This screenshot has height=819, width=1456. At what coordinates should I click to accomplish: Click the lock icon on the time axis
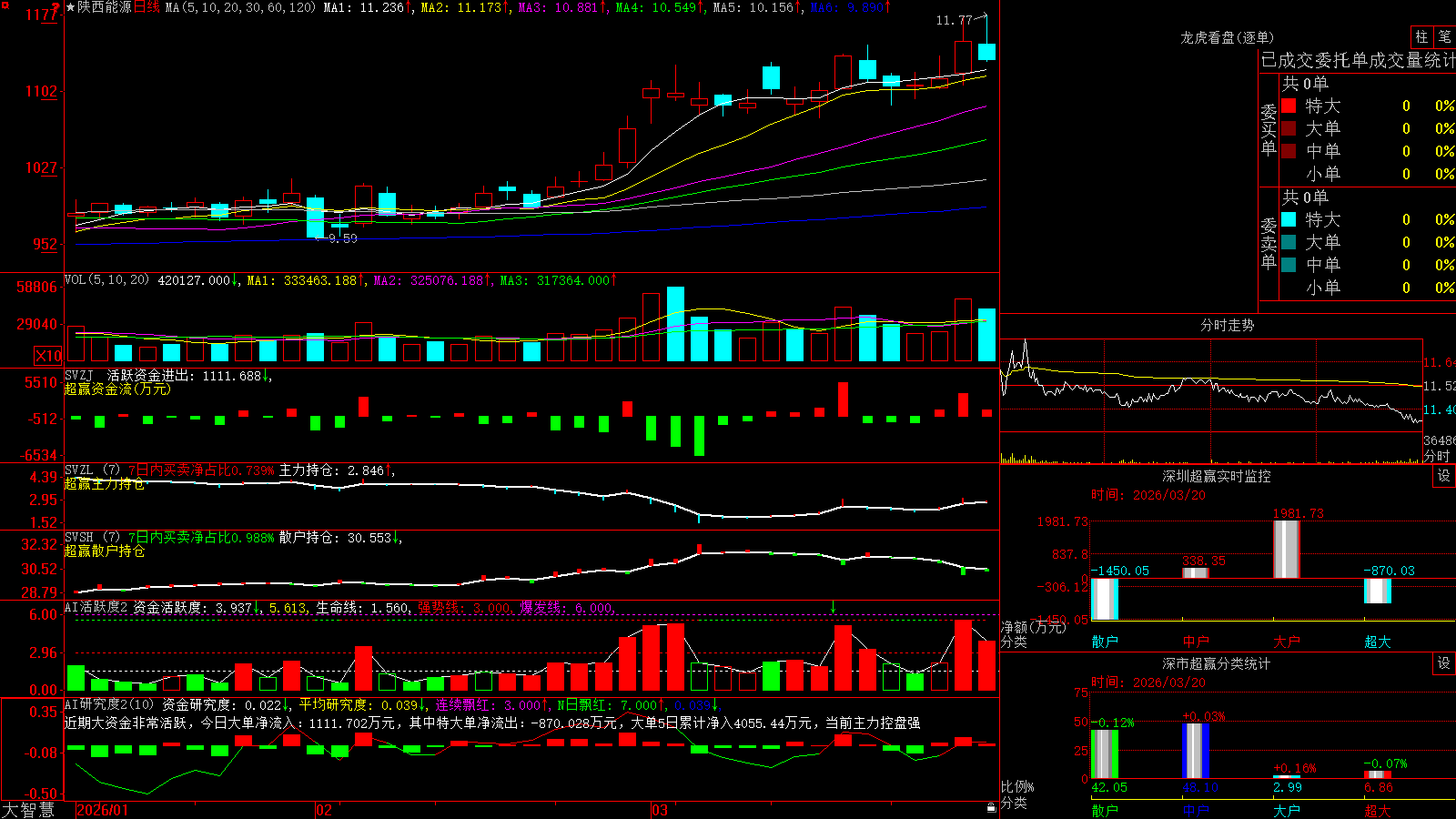(x=991, y=807)
